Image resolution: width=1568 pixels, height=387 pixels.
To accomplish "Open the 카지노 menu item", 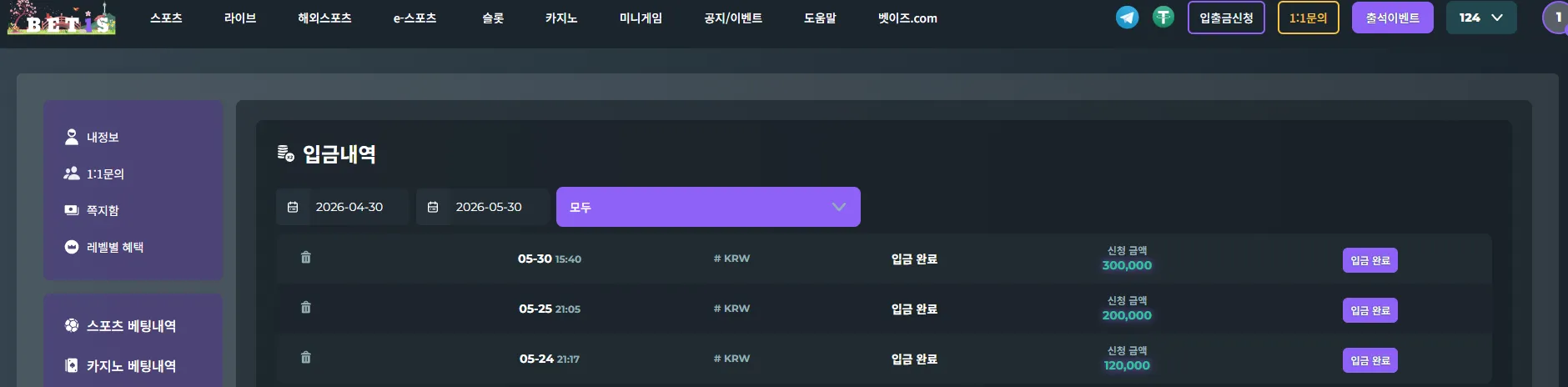I will [561, 18].
